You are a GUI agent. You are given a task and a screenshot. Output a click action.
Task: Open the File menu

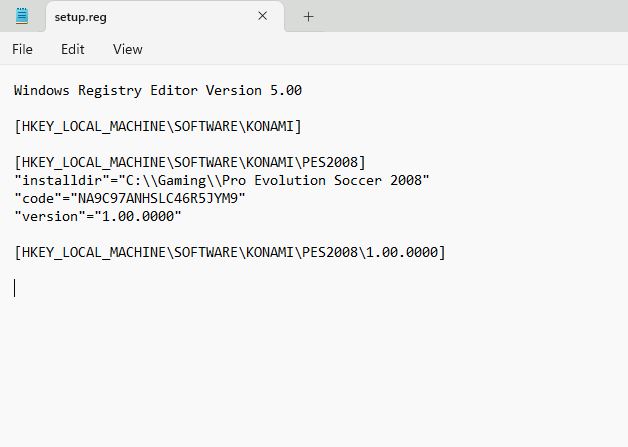(22, 49)
